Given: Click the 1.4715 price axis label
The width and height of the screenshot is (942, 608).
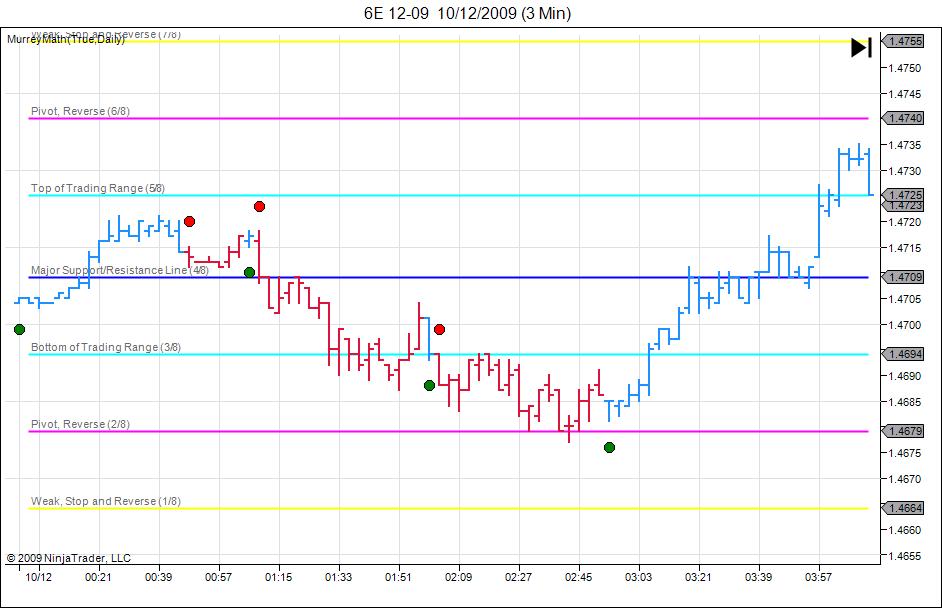Looking at the screenshot, I should coord(905,248).
